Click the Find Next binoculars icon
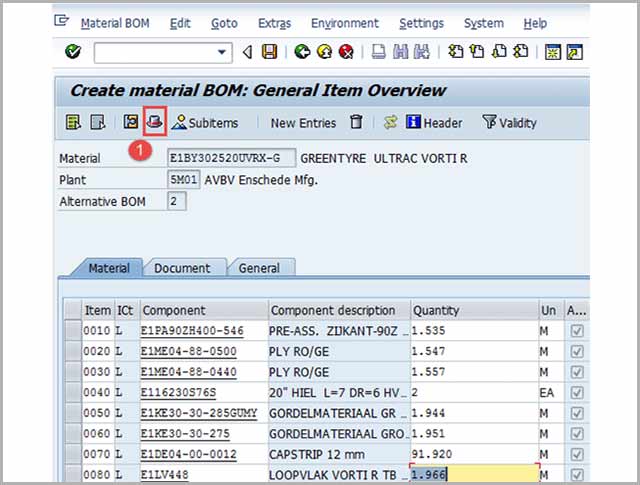640x485 pixels. click(422, 52)
